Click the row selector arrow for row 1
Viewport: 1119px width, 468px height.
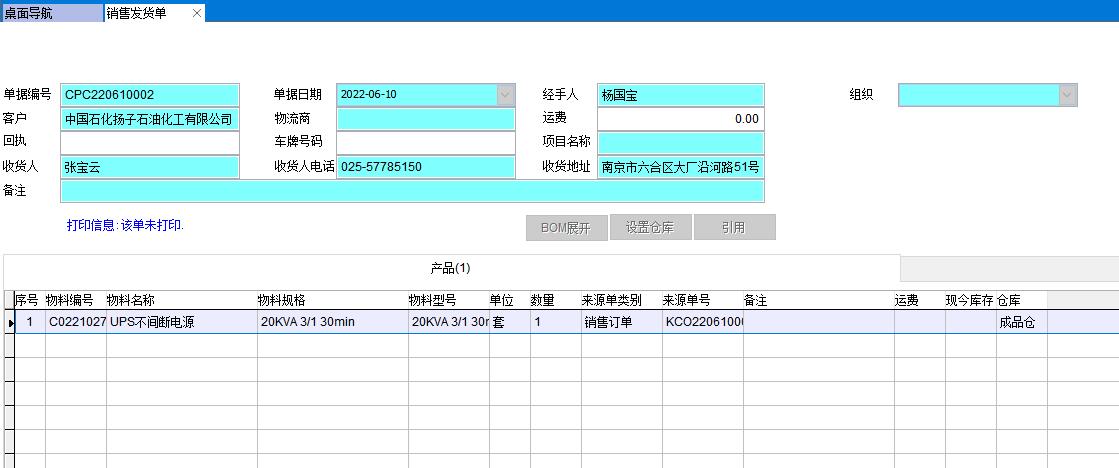click(10, 322)
